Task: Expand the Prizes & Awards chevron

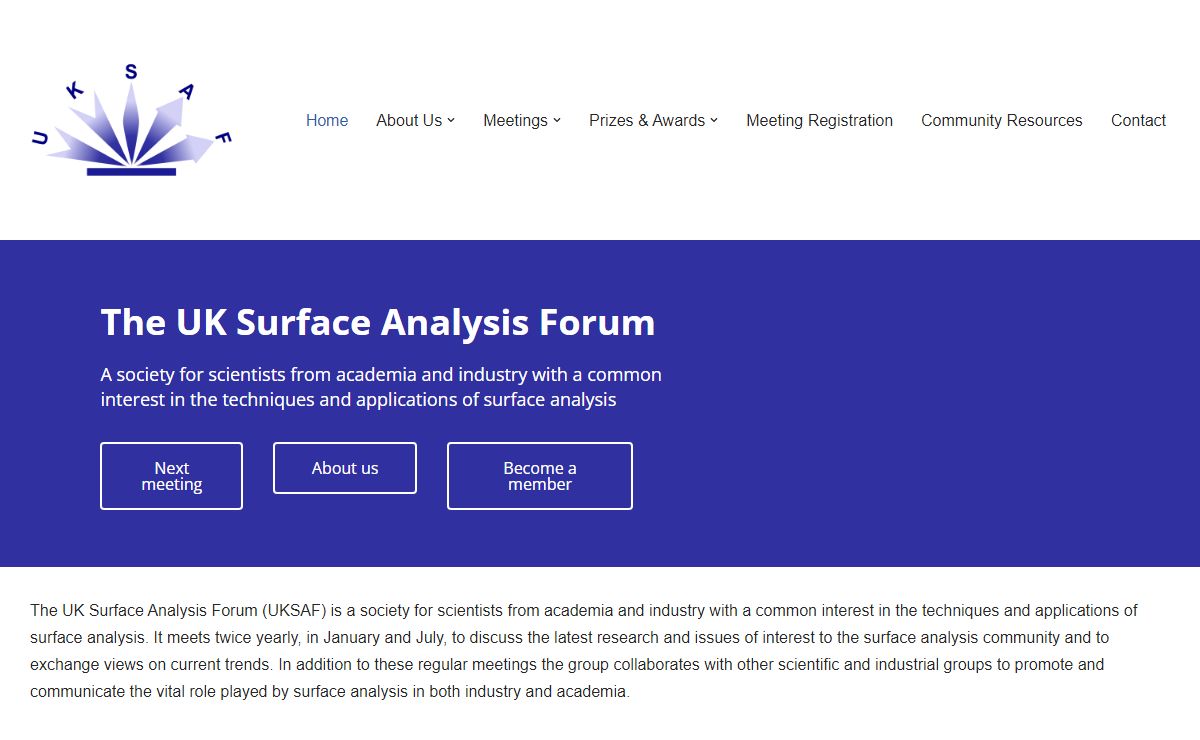Action: coord(714,120)
